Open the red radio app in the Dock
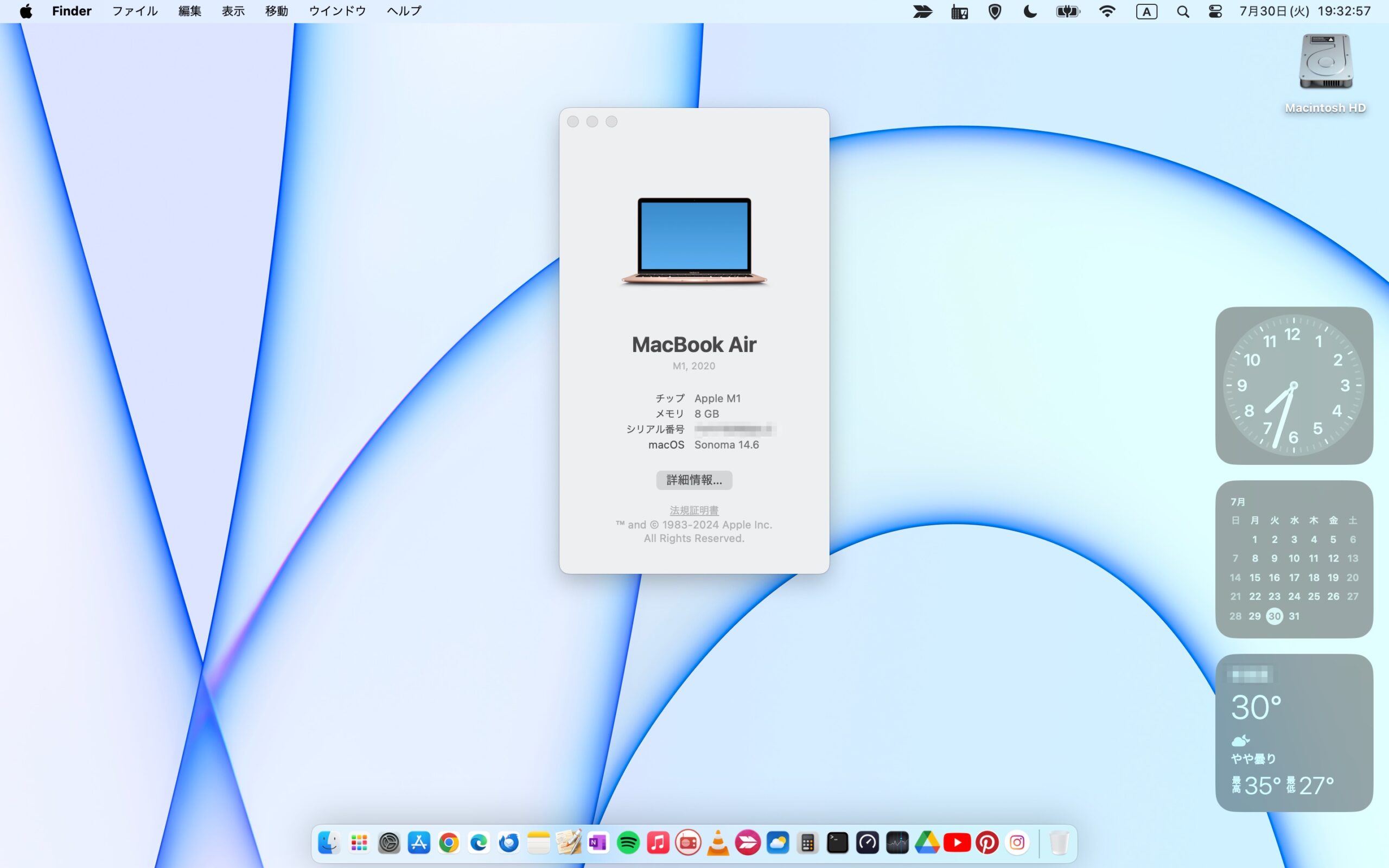 (688, 843)
